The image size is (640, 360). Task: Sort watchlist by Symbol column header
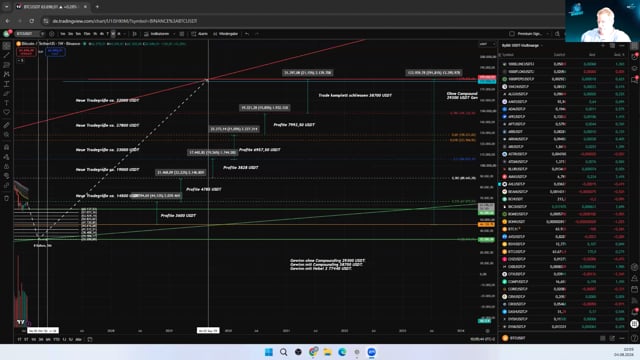coord(508,55)
